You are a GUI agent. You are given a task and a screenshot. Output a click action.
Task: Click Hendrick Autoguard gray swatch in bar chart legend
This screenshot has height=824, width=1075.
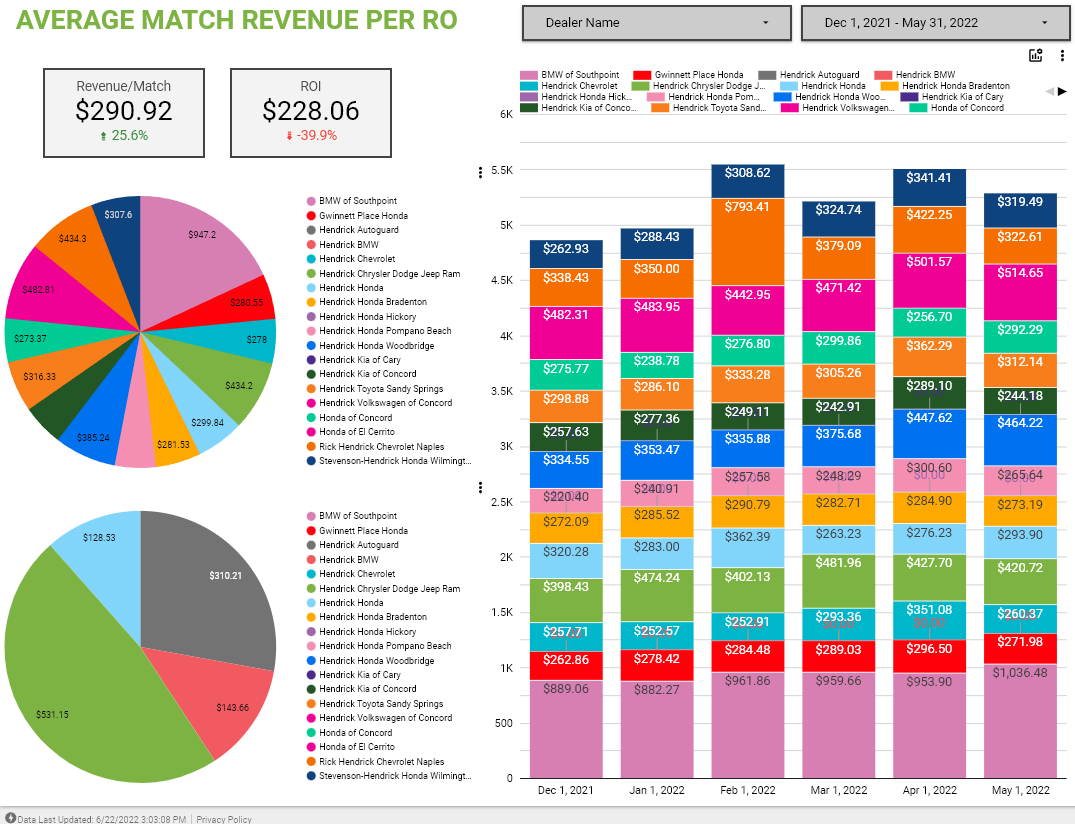point(767,75)
